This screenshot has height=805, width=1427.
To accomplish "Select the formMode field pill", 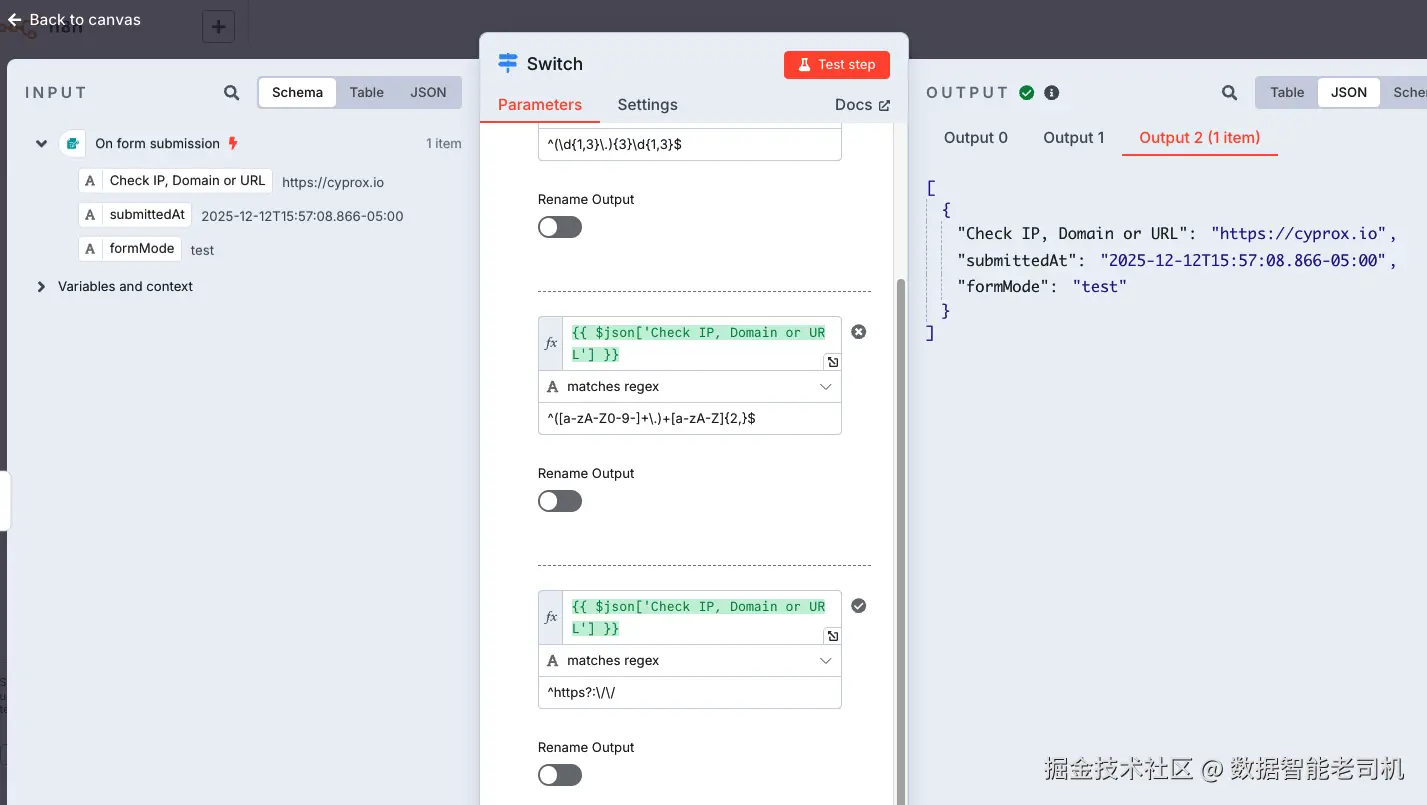I will (x=130, y=249).
